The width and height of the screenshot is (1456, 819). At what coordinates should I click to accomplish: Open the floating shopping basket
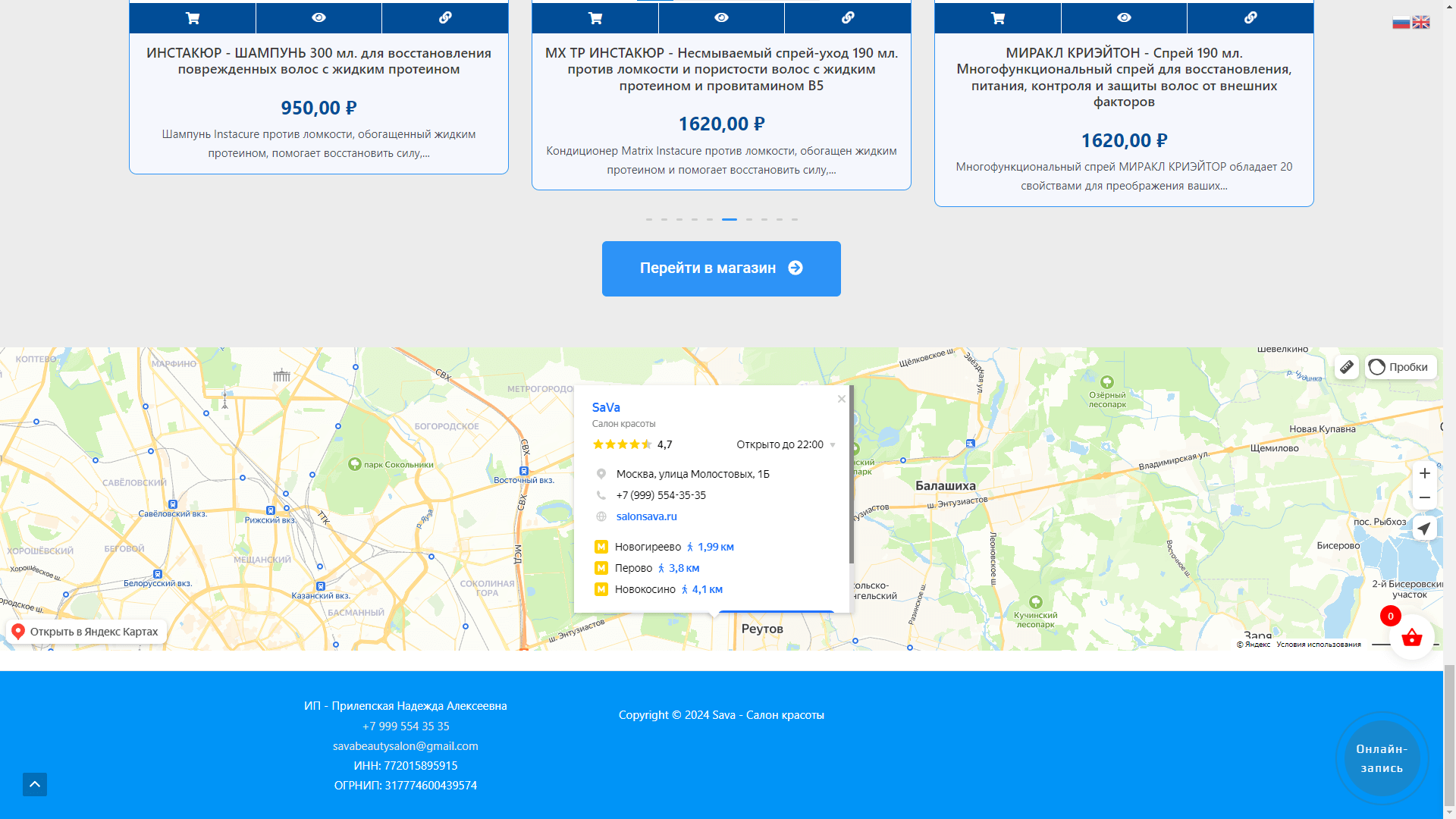[x=1411, y=637]
